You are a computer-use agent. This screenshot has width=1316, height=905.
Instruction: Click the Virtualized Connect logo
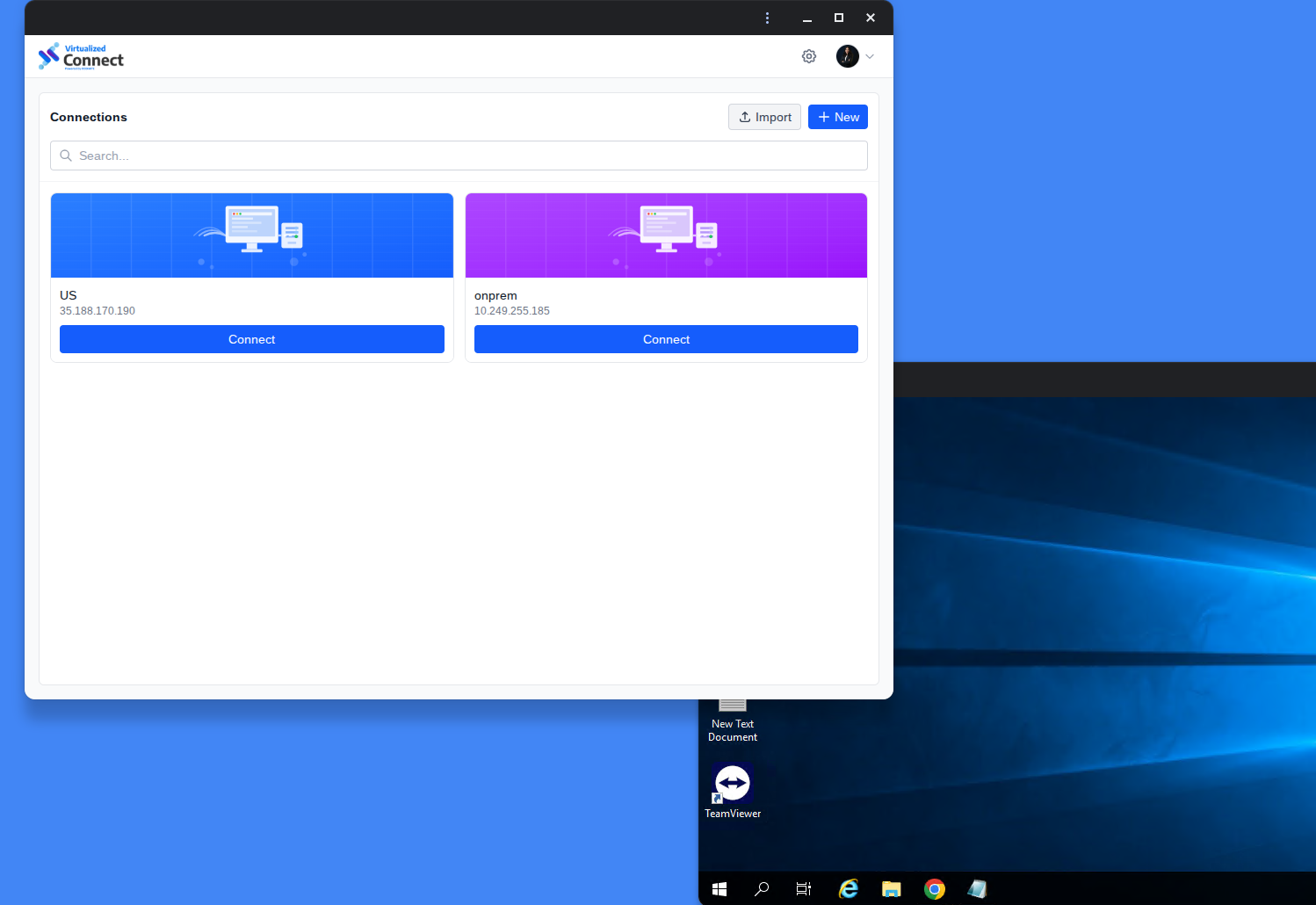[81, 55]
